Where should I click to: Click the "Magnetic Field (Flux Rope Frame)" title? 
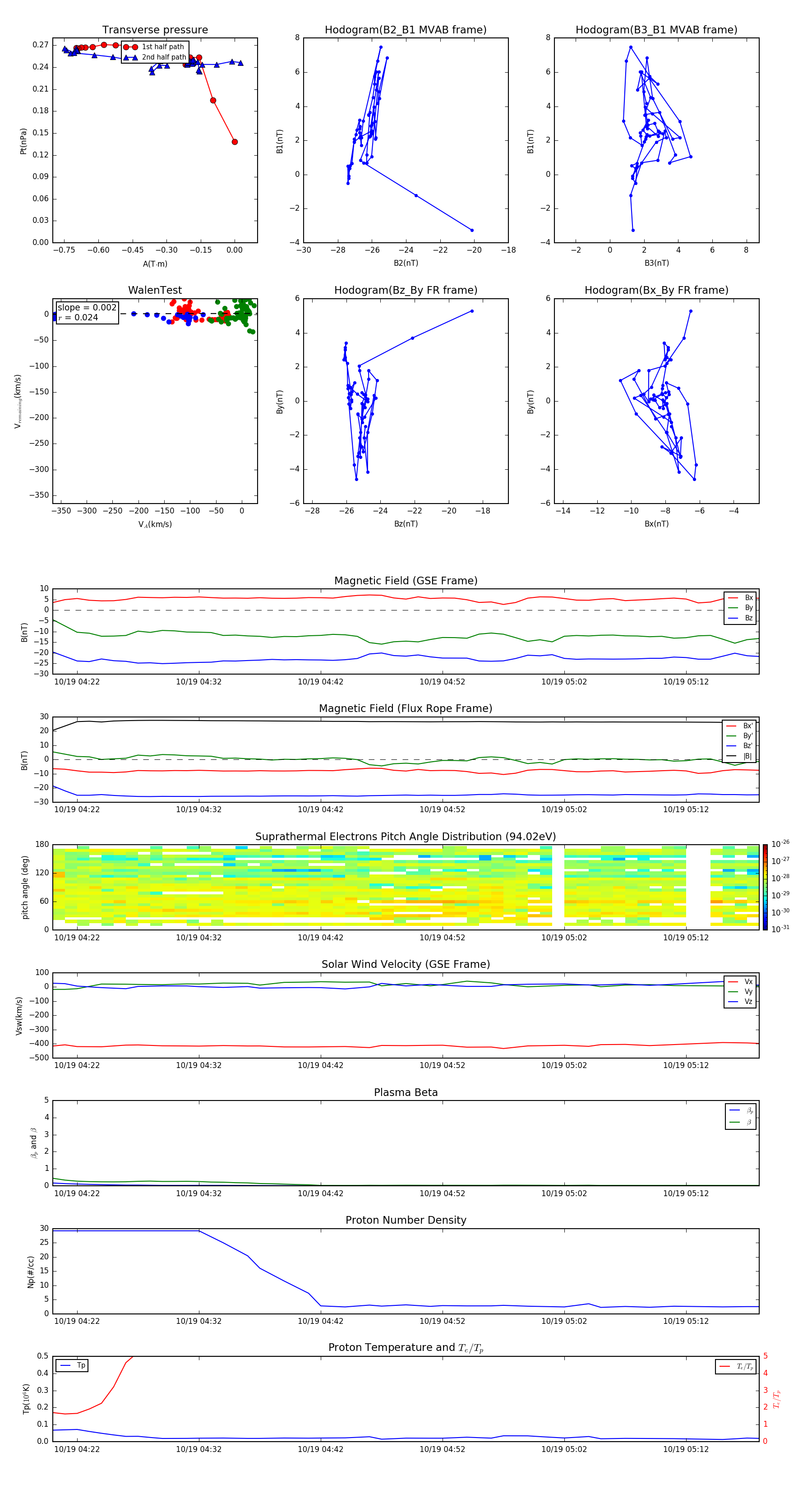tap(406, 709)
